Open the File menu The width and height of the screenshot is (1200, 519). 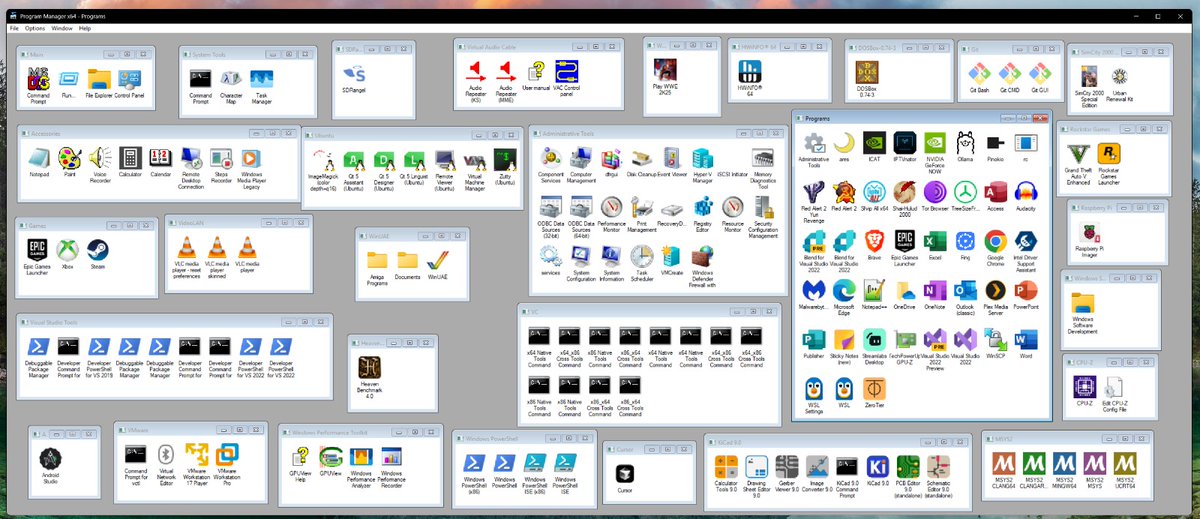pyautogui.click(x=14, y=28)
